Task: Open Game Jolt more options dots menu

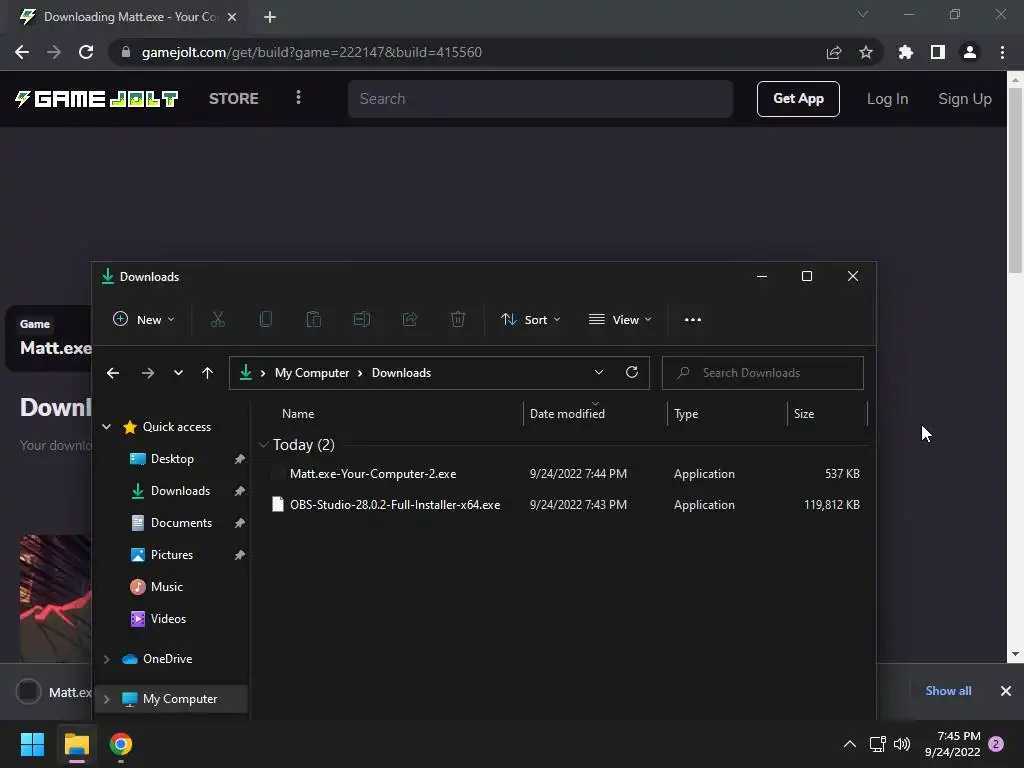Action: click(298, 97)
